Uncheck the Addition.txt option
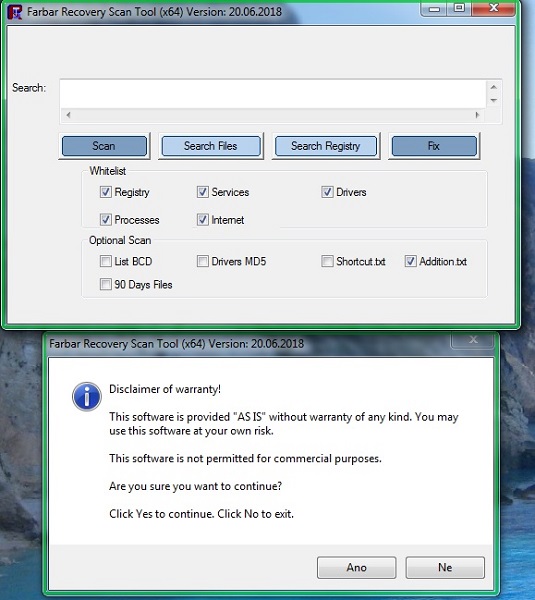This screenshot has width=535, height=600. tap(411, 261)
